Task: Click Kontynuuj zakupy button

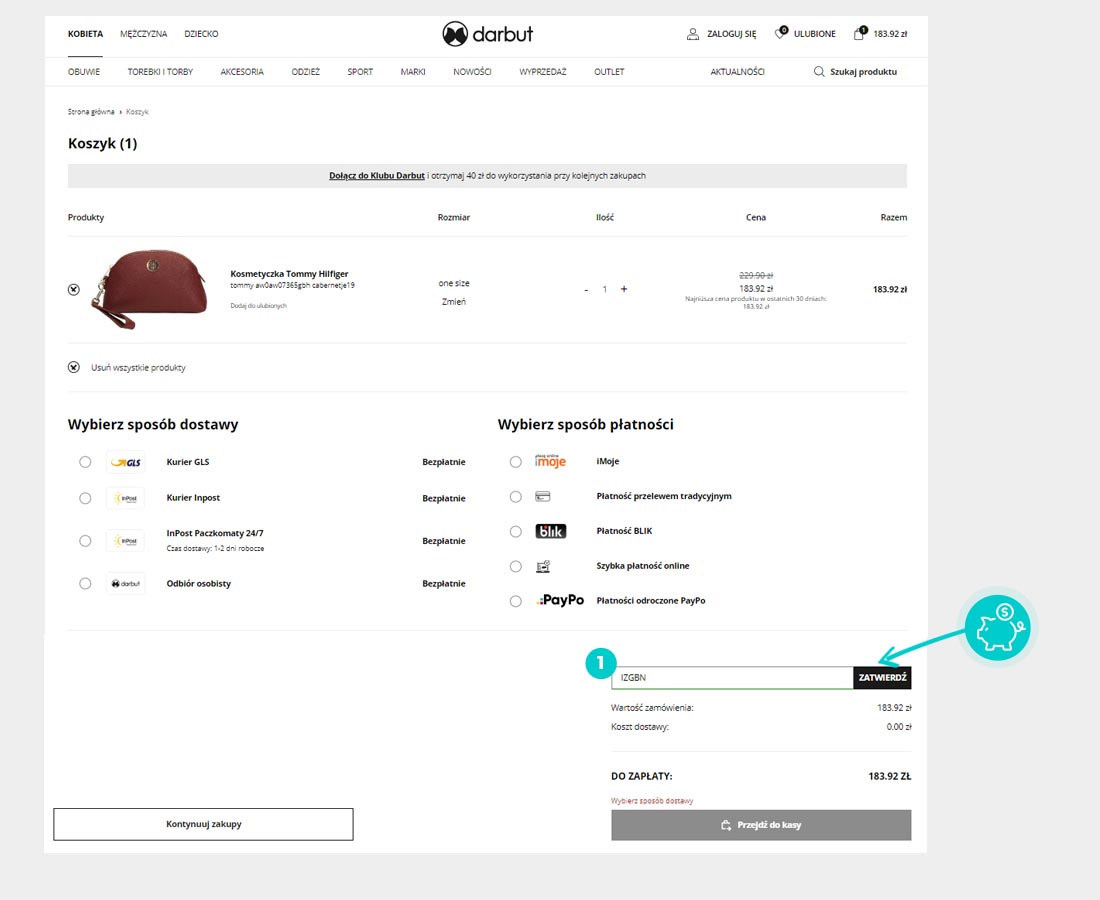Action: tap(203, 824)
